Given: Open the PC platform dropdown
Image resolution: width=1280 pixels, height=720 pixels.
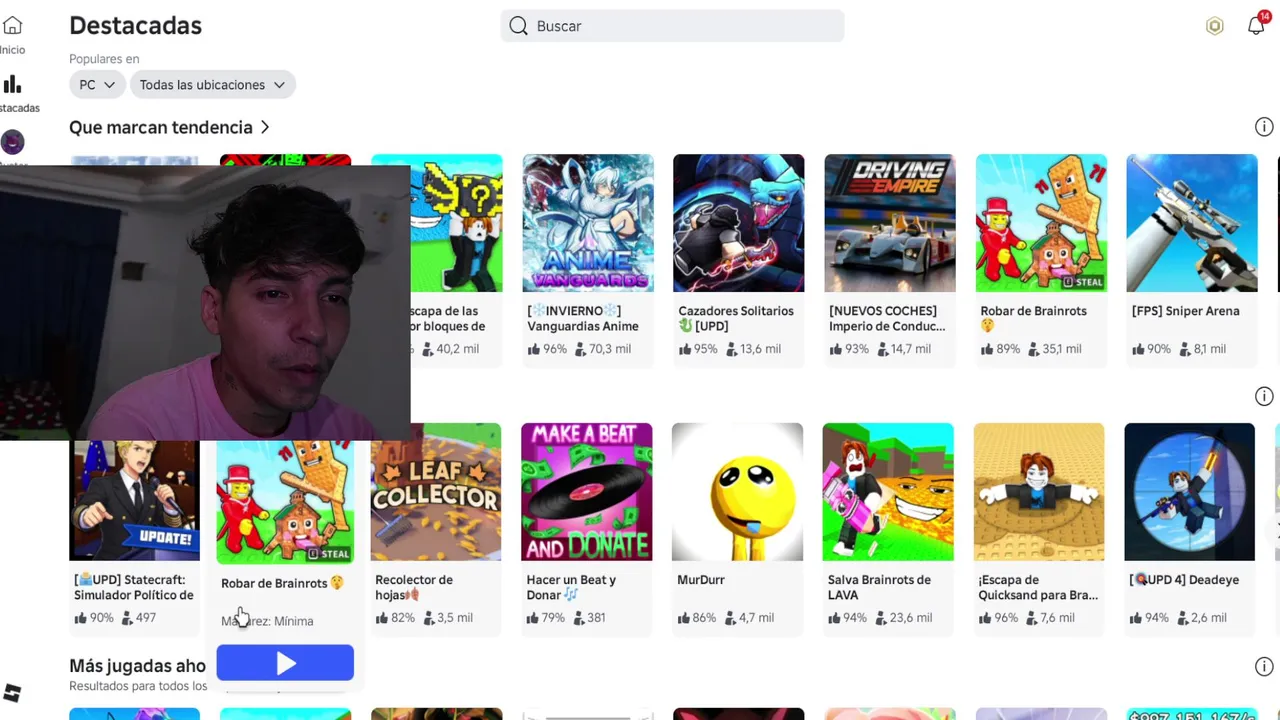Looking at the screenshot, I should [x=97, y=85].
